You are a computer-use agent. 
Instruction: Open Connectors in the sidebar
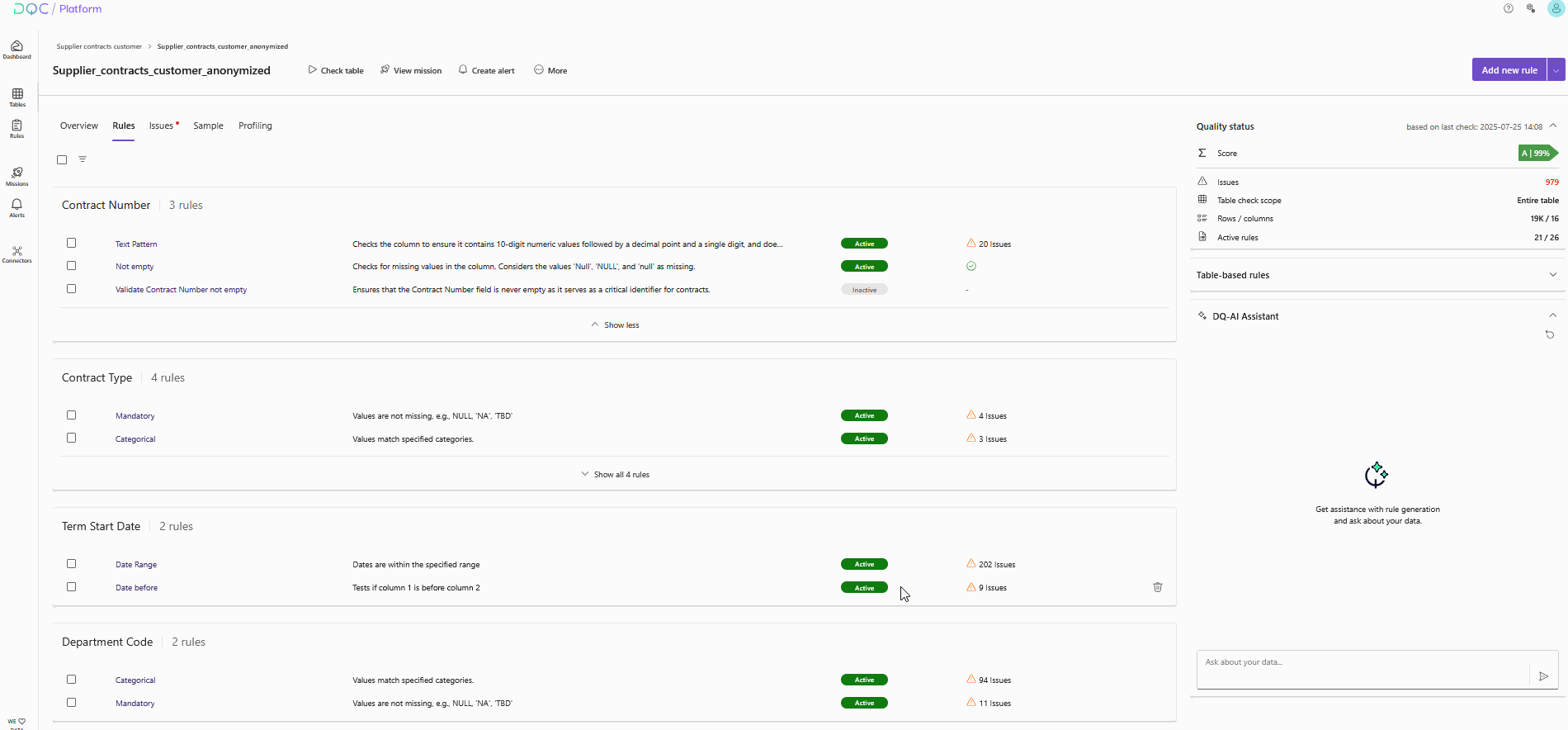[x=17, y=254]
